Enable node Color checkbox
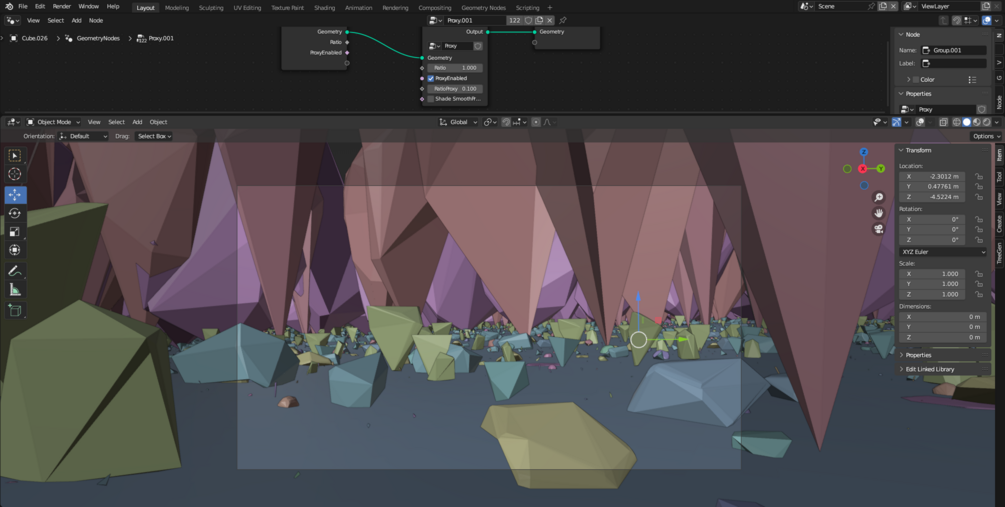The height and width of the screenshot is (507, 1005). click(916, 79)
